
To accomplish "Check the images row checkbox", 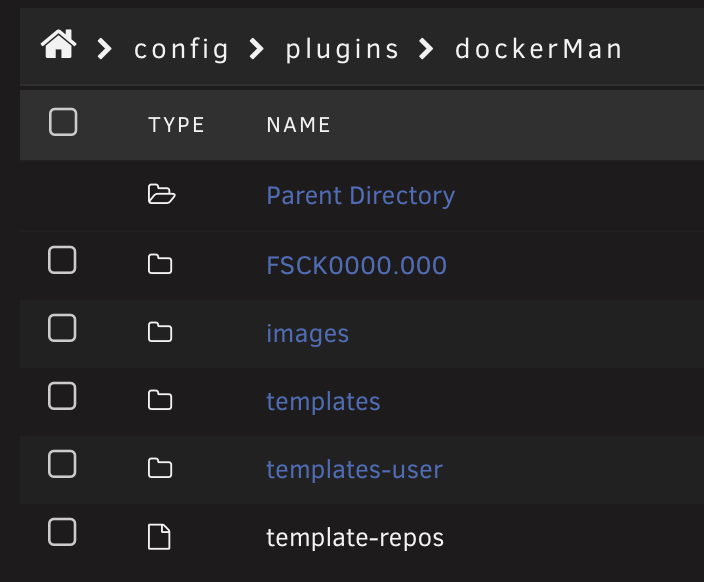I will click(x=62, y=328).
